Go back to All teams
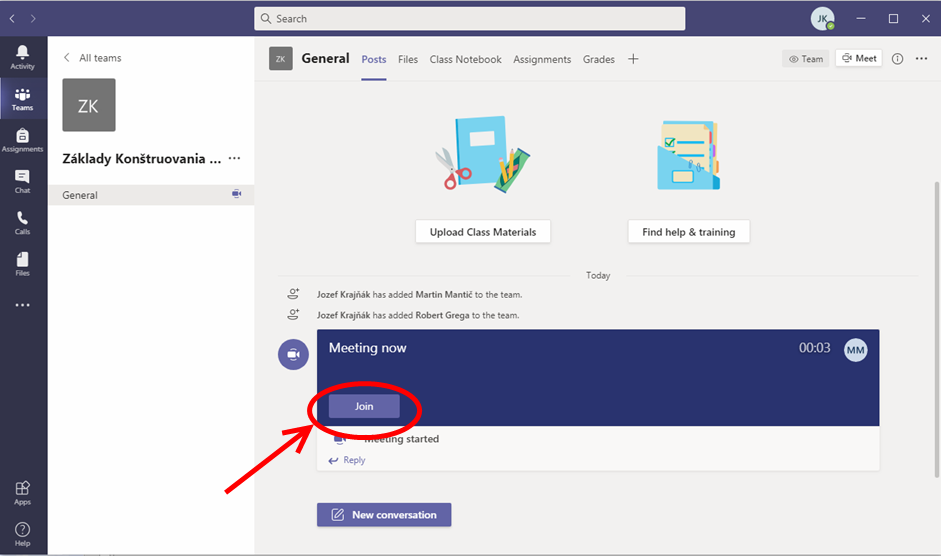Viewport: 941px width, 556px height. (93, 58)
